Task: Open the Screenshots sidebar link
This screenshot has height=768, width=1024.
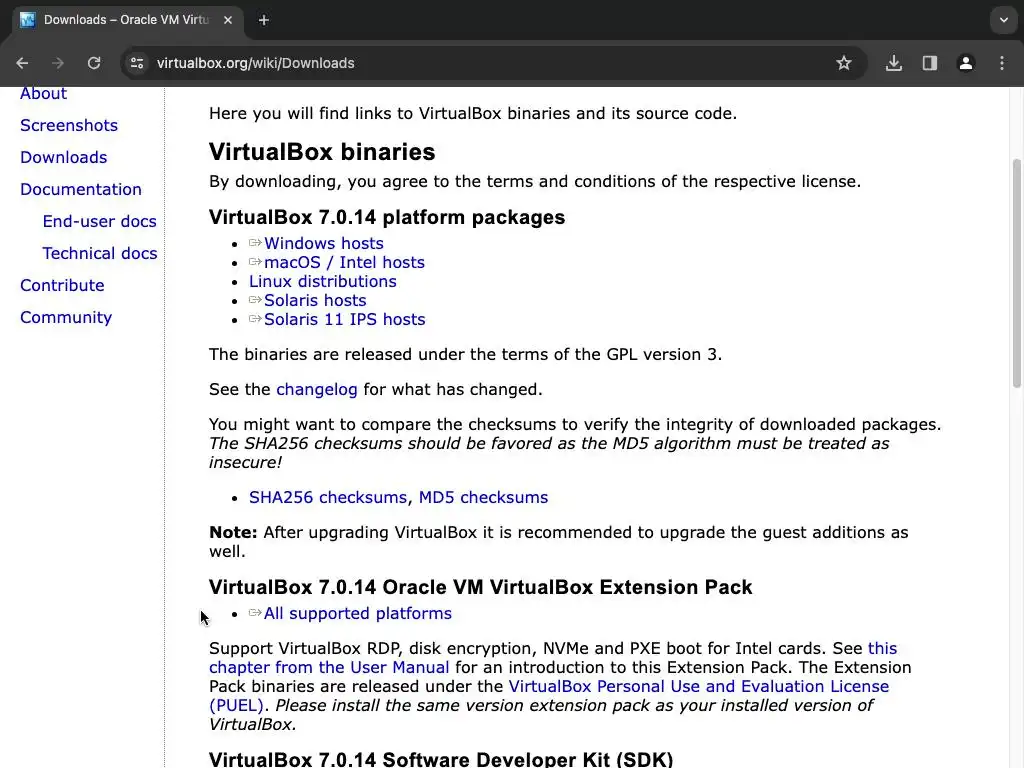Action: [x=69, y=125]
